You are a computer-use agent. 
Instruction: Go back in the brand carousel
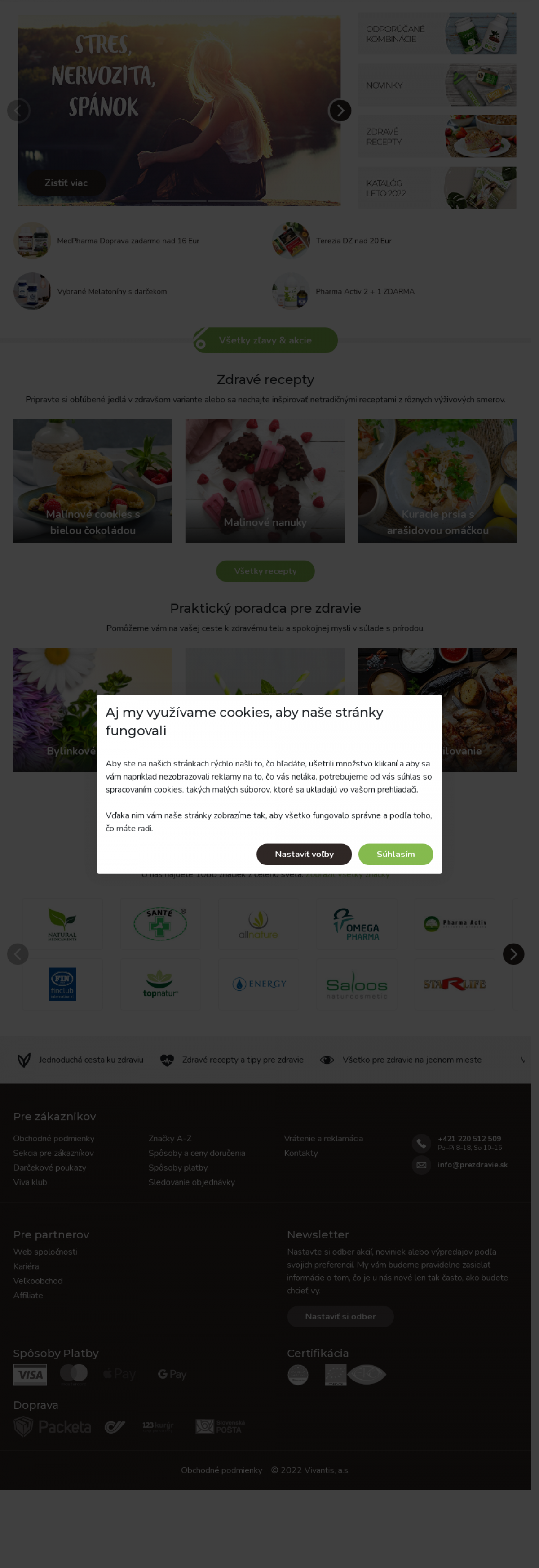tap(18, 954)
